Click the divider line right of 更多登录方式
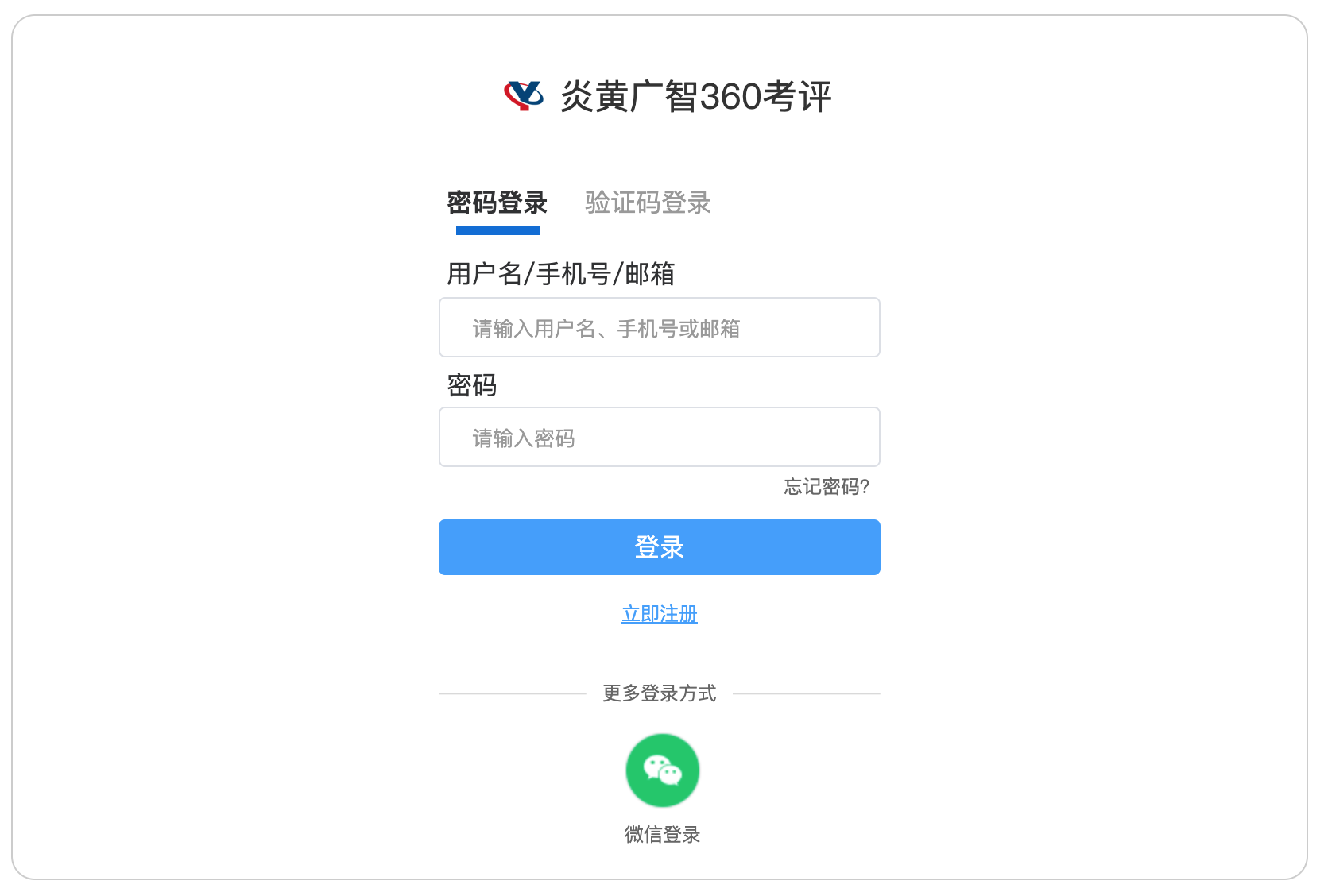This screenshot has width=1324, height=896. tap(807, 693)
